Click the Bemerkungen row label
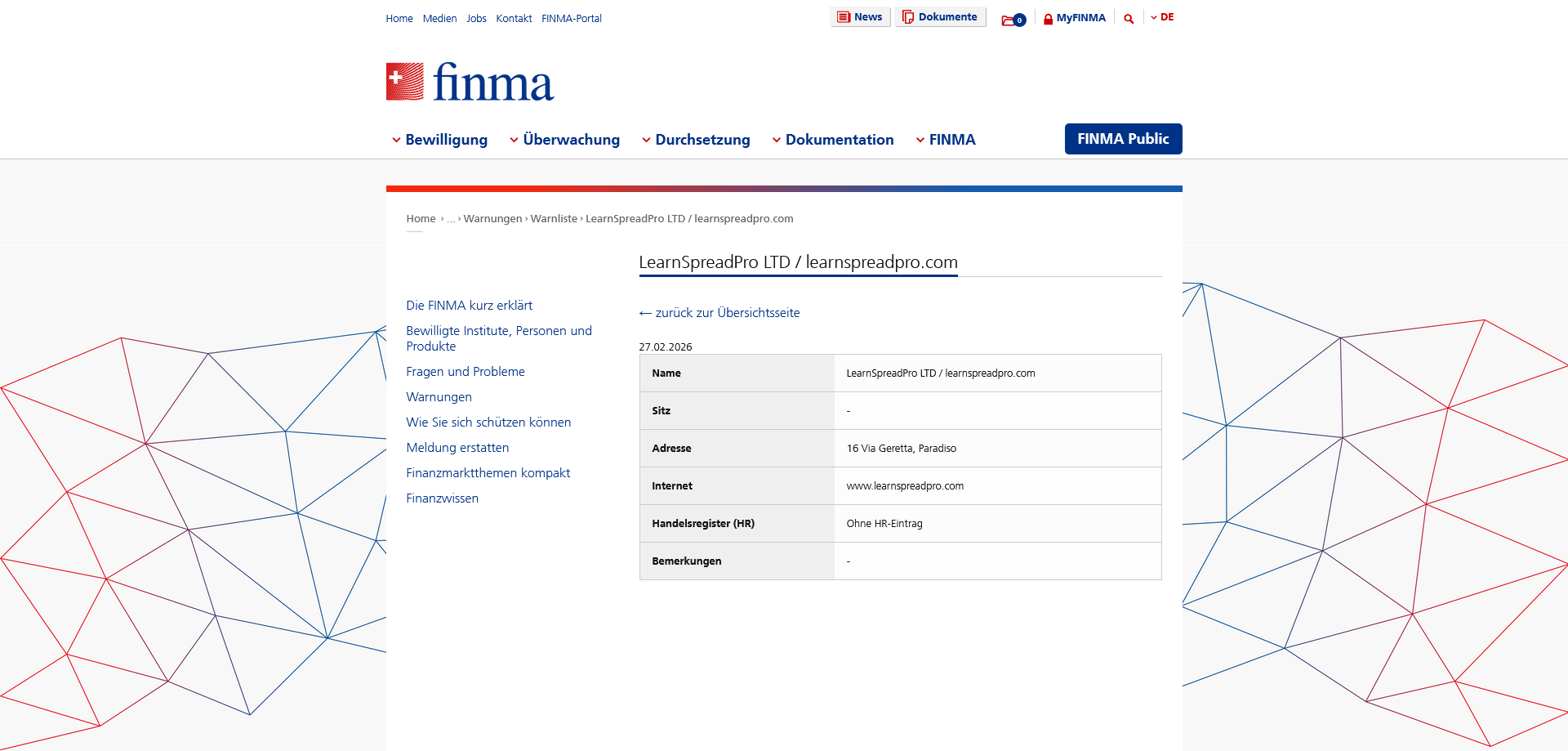This screenshot has height=751, width=1568. [x=686, y=561]
